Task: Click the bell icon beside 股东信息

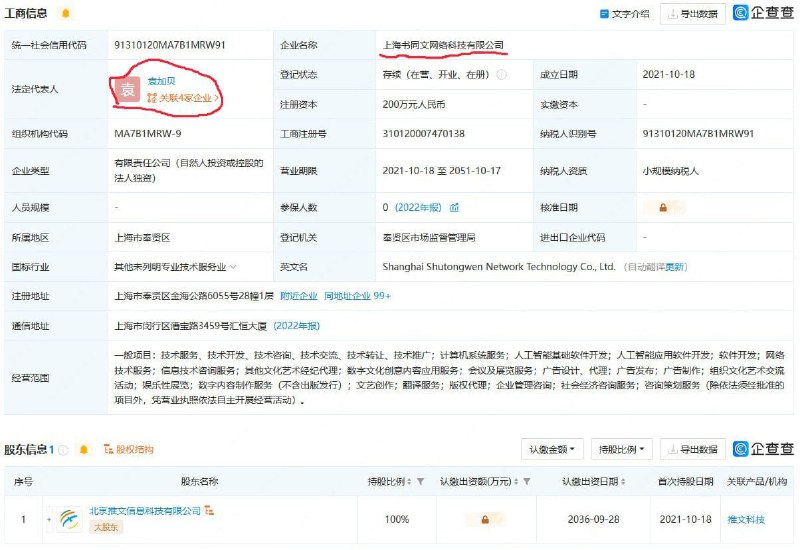Action: pyautogui.click(x=84, y=449)
